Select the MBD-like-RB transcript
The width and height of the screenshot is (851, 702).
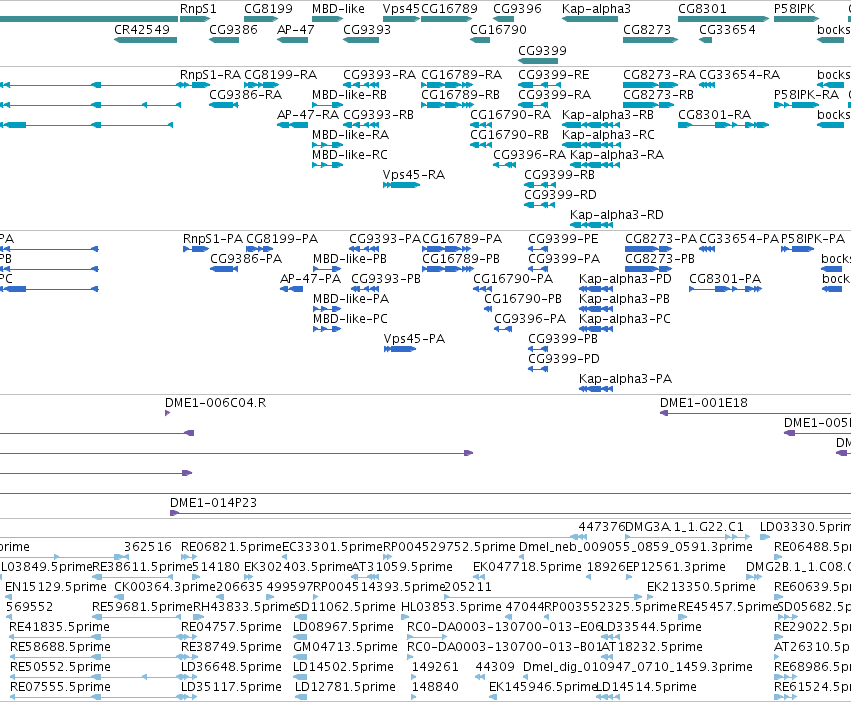pyautogui.click(x=327, y=105)
